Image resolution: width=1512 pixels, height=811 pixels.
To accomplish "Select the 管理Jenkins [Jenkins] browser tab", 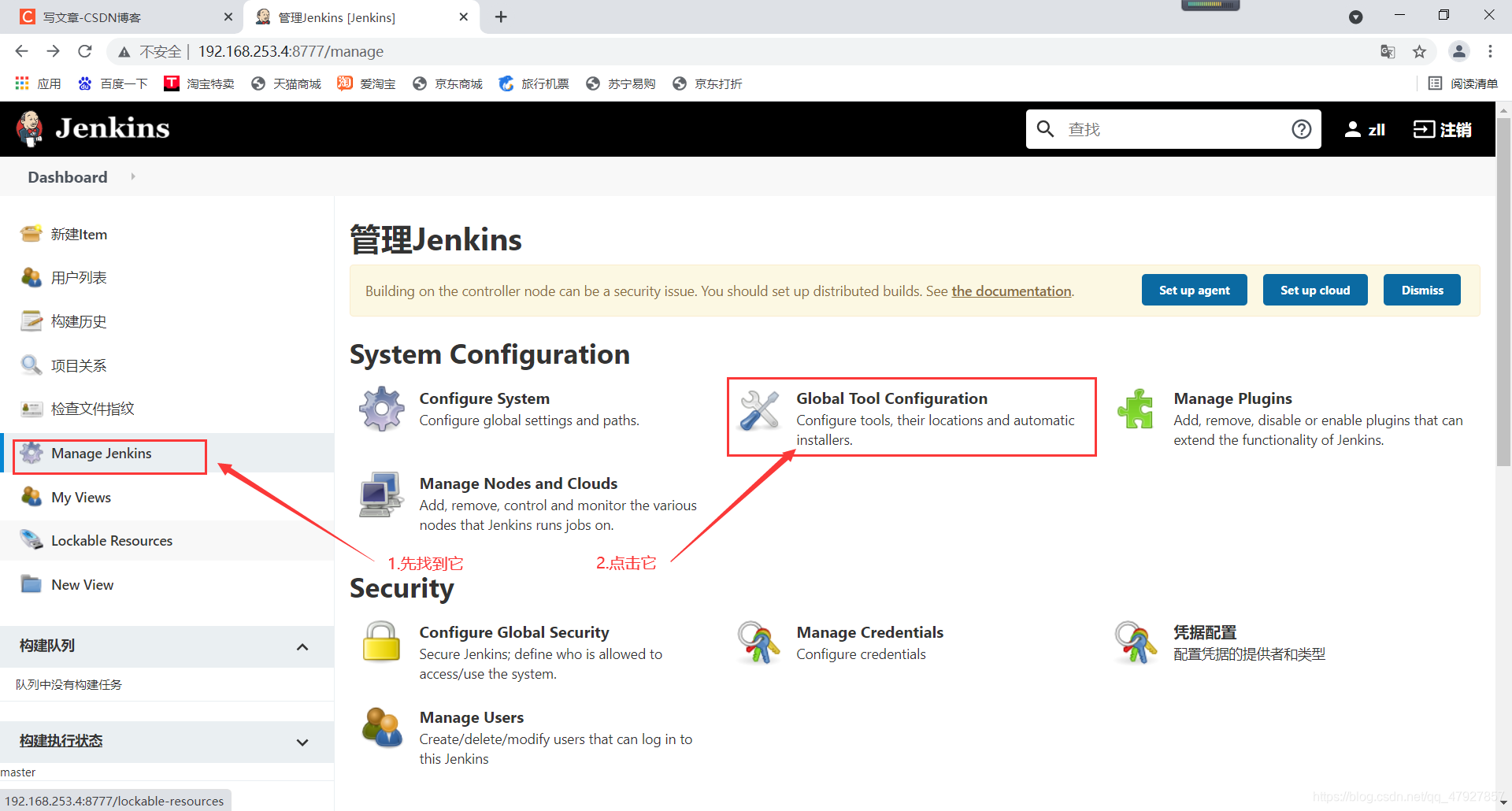I will click(362, 17).
